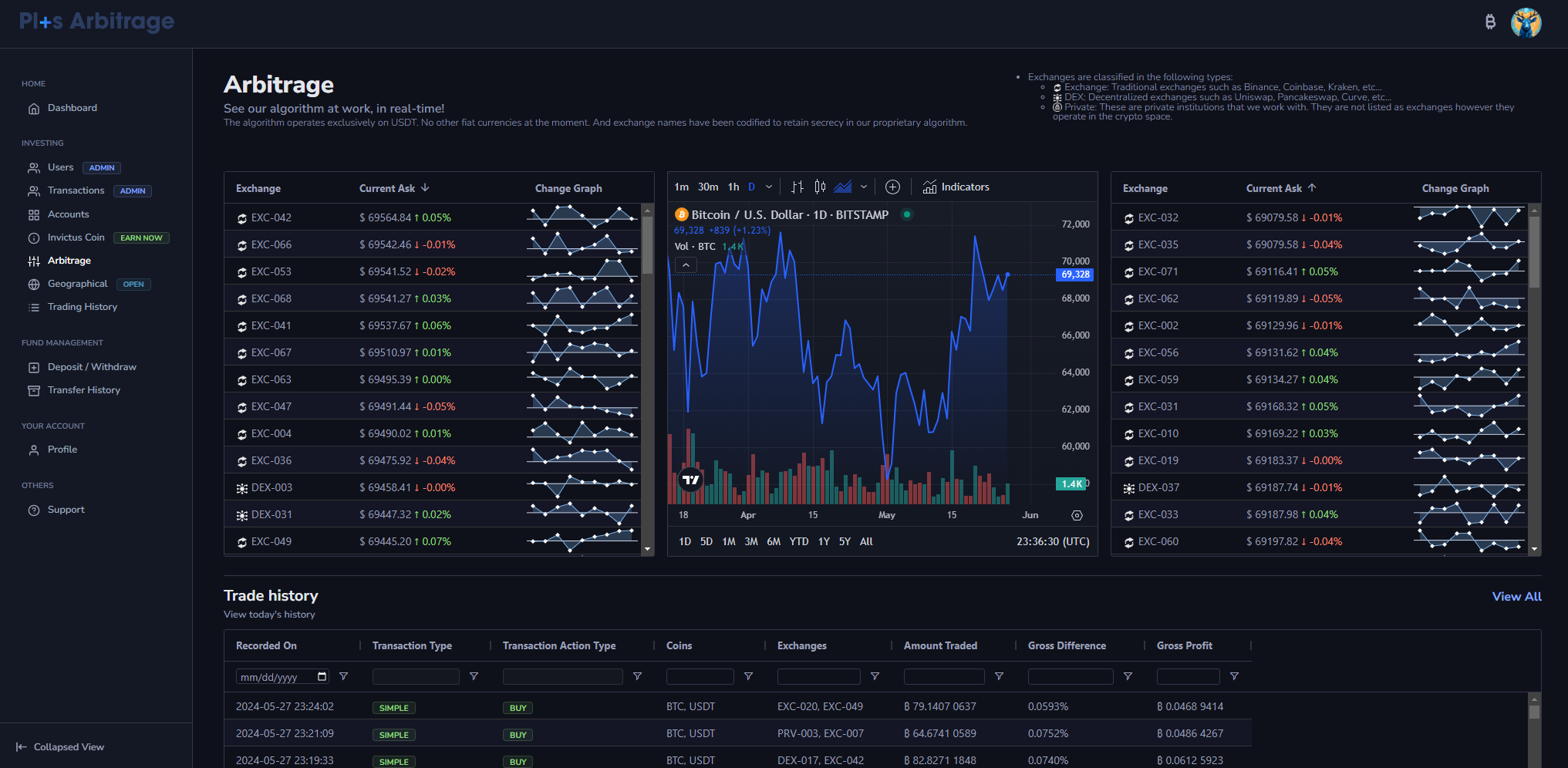Select 1m chart interval
The width and height of the screenshot is (1568, 768).
click(681, 187)
